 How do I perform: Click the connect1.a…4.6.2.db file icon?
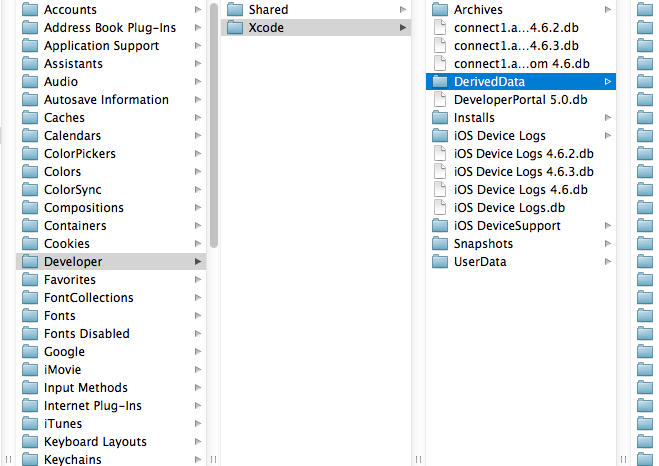[440, 27]
